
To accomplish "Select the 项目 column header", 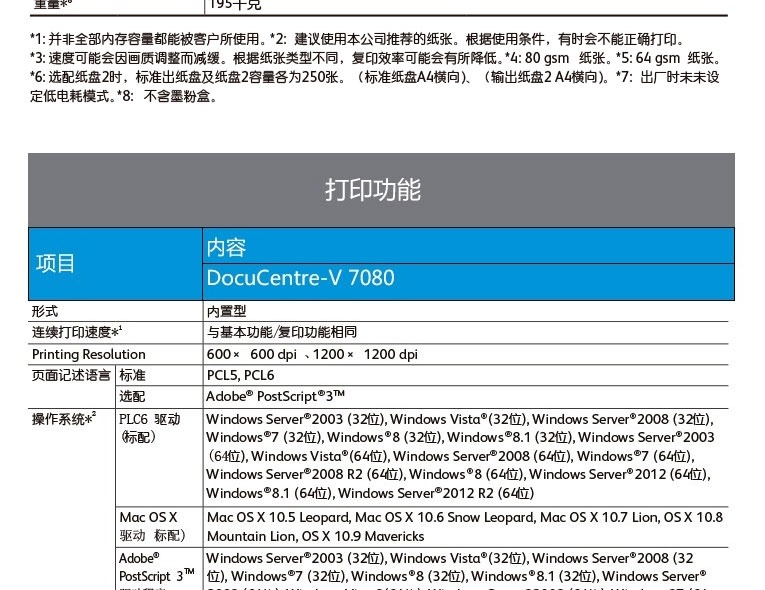I will coord(55,264).
